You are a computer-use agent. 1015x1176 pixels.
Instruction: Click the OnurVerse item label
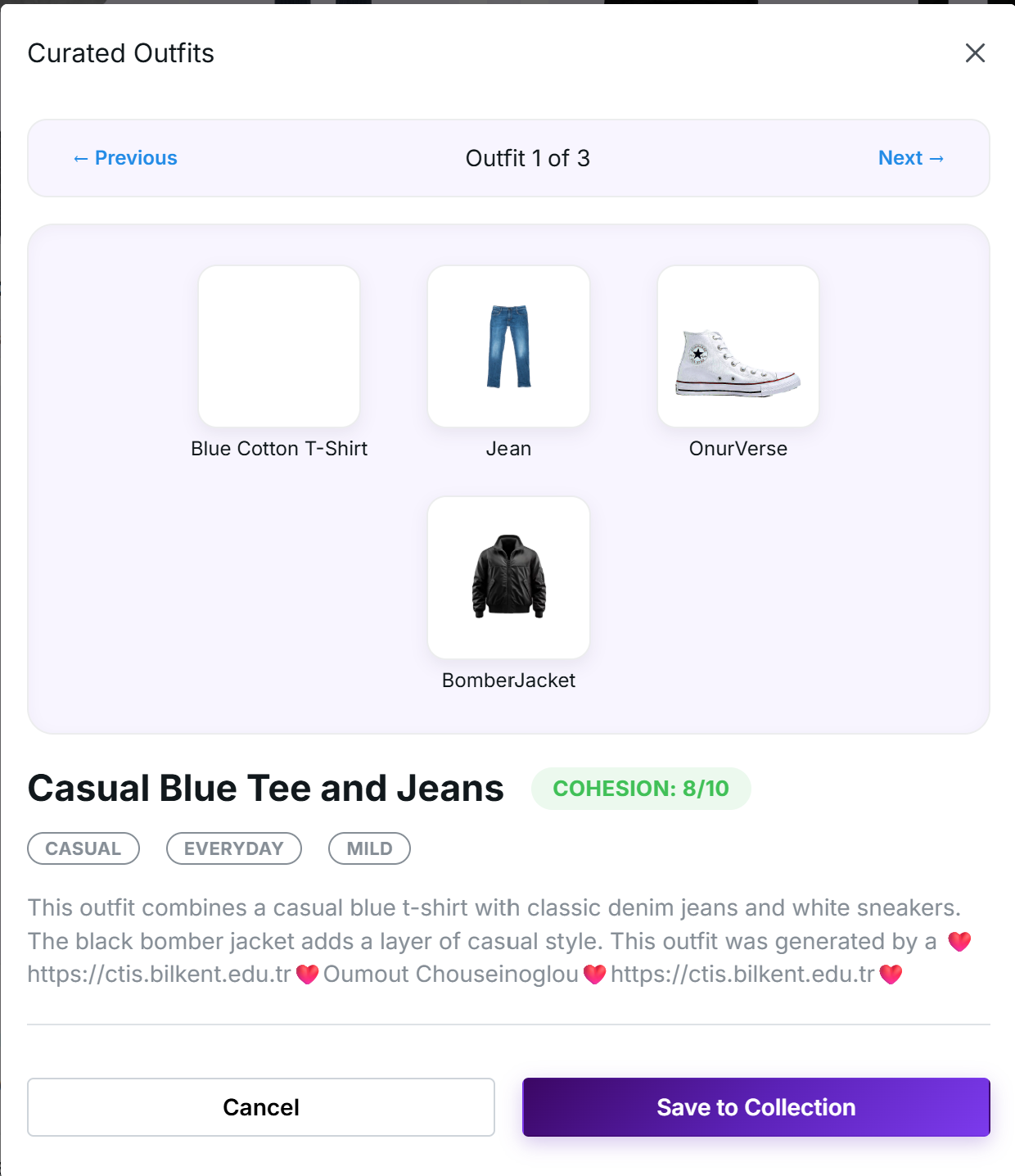click(x=738, y=449)
